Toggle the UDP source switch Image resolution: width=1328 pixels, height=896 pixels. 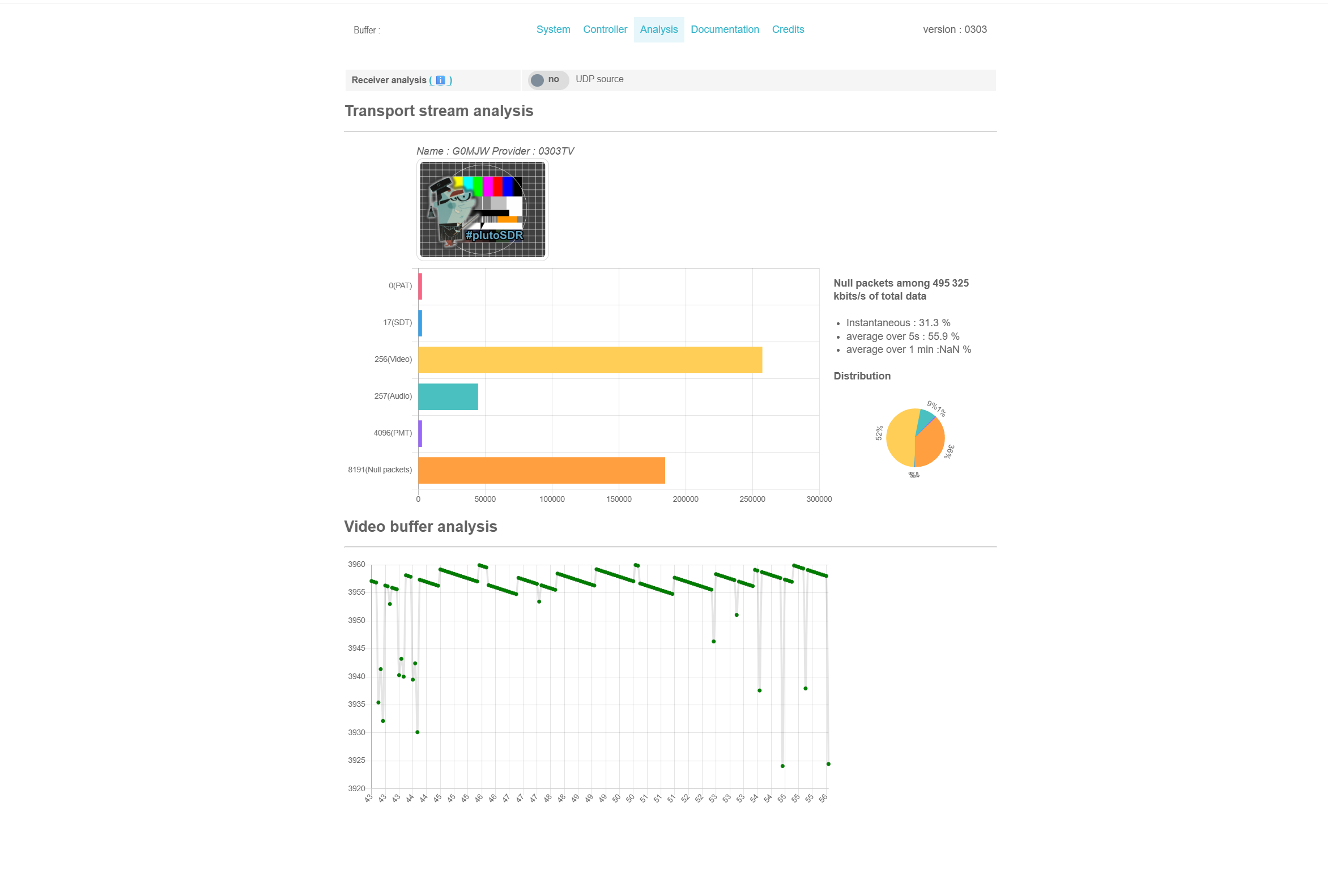coord(547,80)
